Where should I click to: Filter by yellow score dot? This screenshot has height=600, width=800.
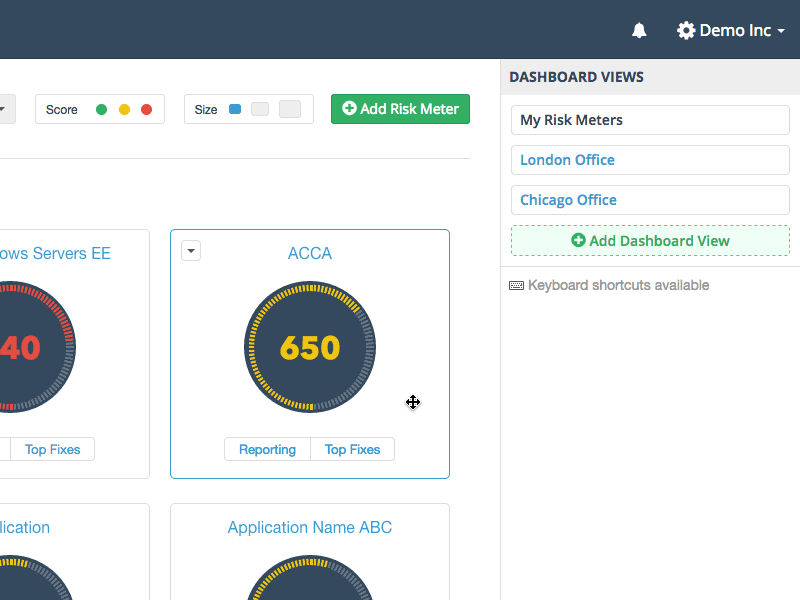124,110
